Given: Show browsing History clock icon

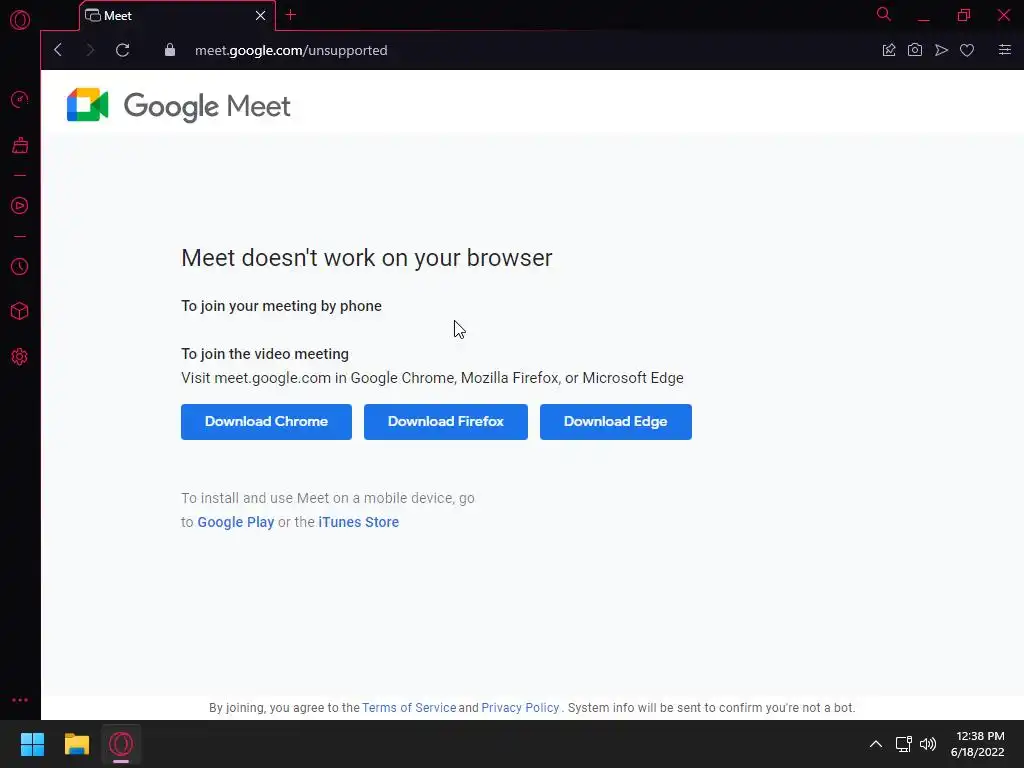Looking at the screenshot, I should click(x=19, y=267).
